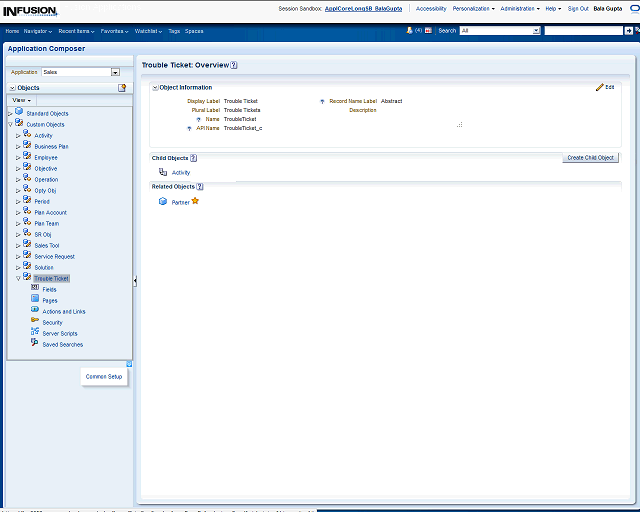Image resolution: width=640 pixels, height=512 pixels.
Task: Click the Server Scripts icon
Action: click(x=34, y=333)
